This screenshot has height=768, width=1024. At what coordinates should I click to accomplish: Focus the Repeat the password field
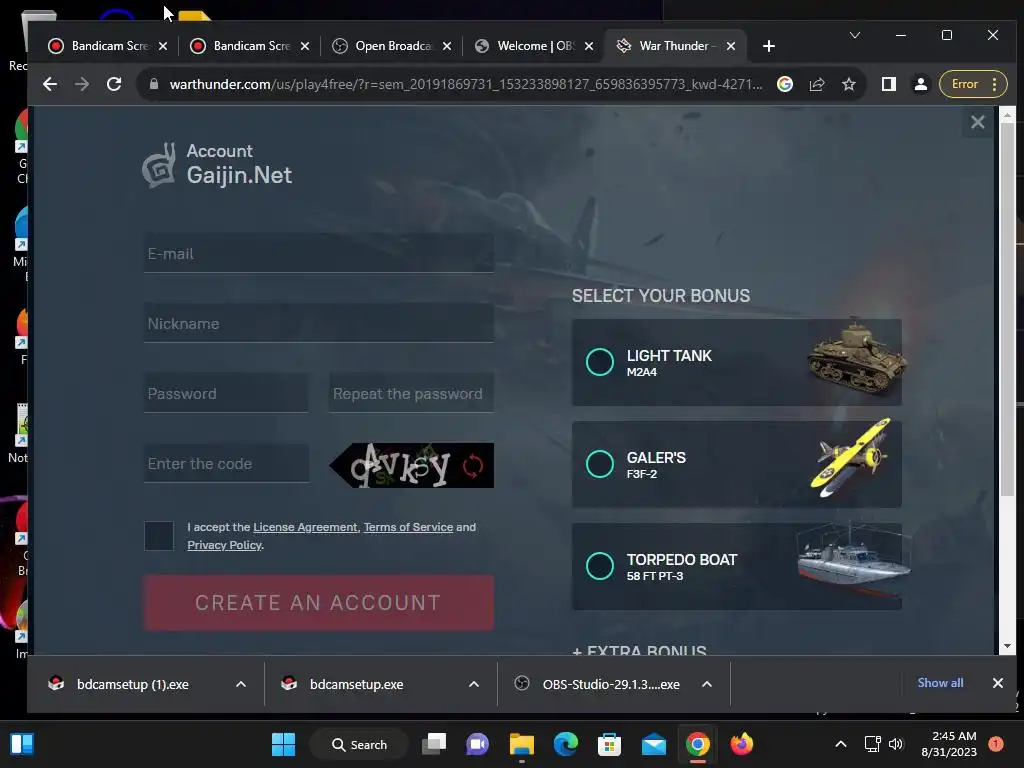pyautogui.click(x=411, y=393)
